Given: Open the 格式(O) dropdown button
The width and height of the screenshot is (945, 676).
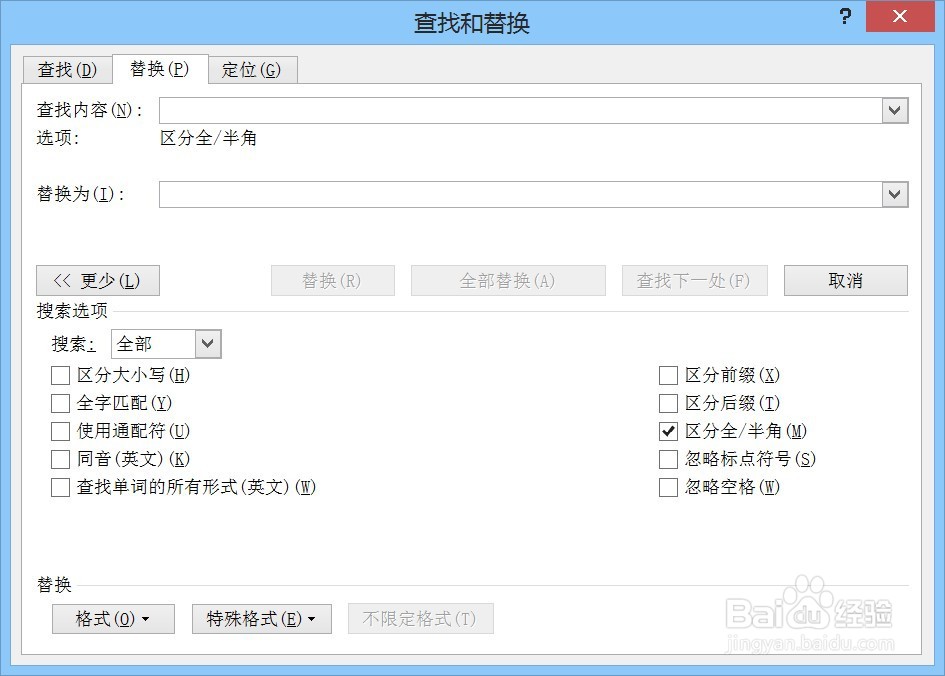Looking at the screenshot, I should tap(113, 619).
